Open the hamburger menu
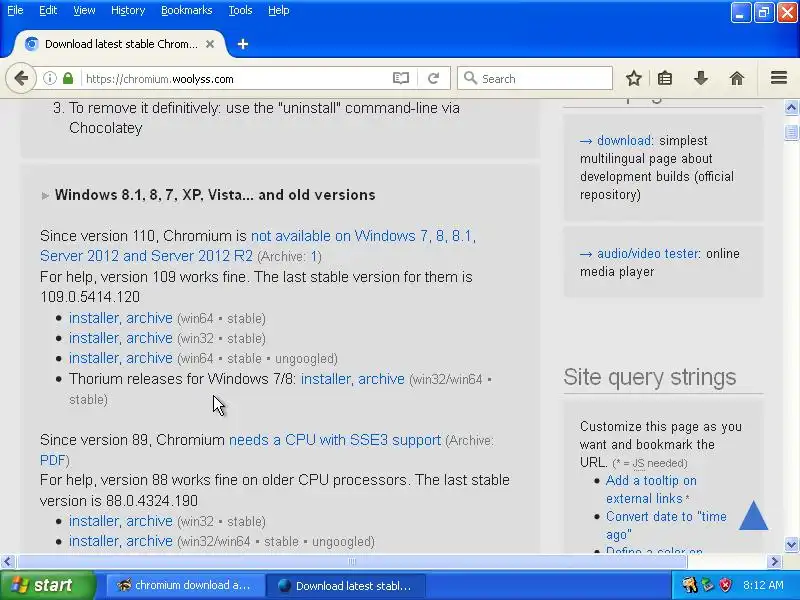Screen dimensions: 800x600 coord(779,78)
